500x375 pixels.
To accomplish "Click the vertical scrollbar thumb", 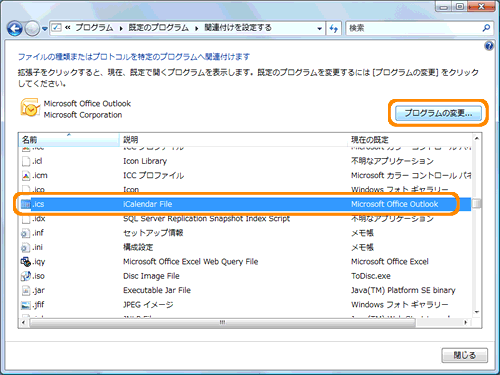I will [477, 203].
